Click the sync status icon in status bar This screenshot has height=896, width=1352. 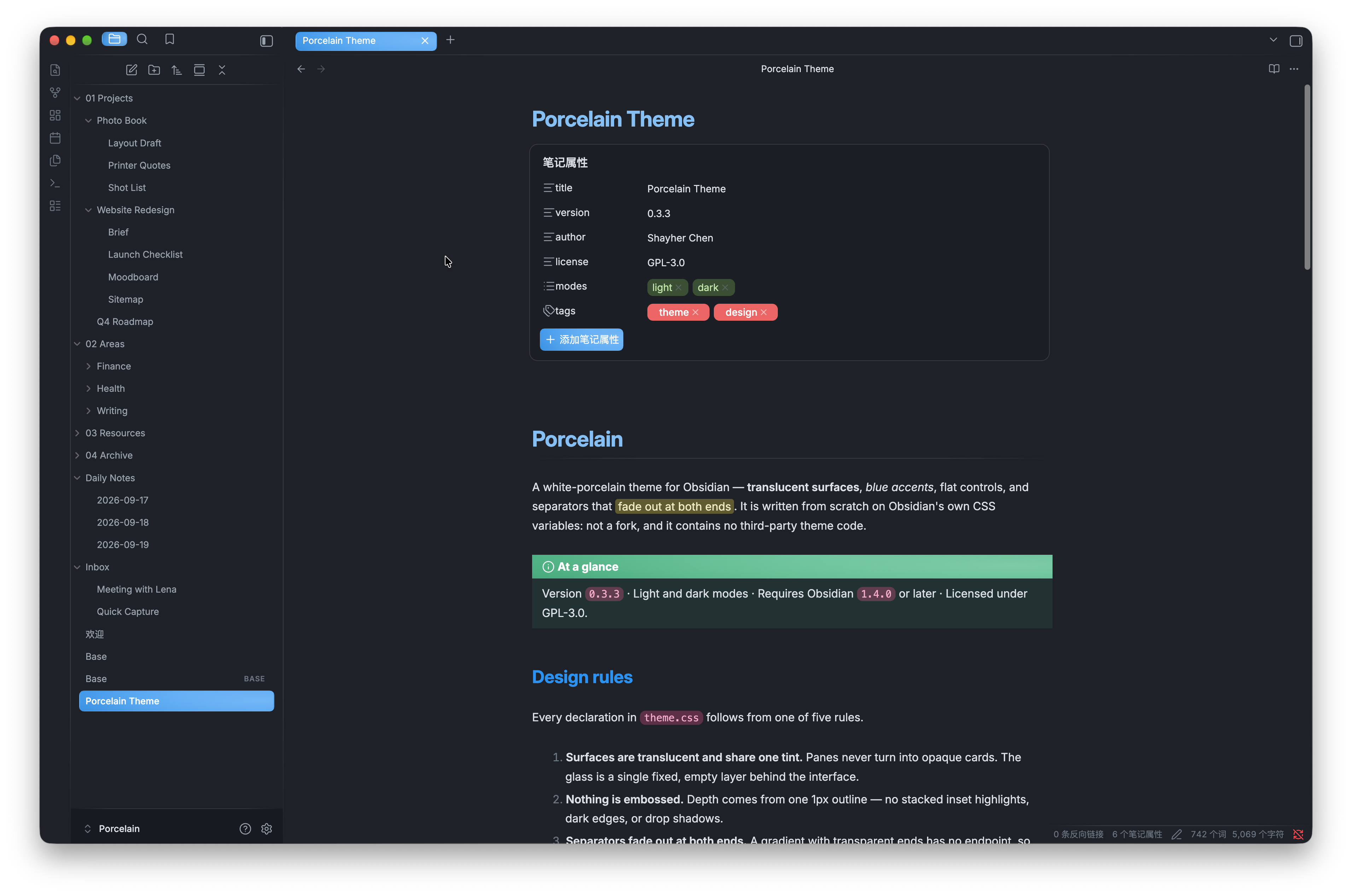click(1298, 834)
